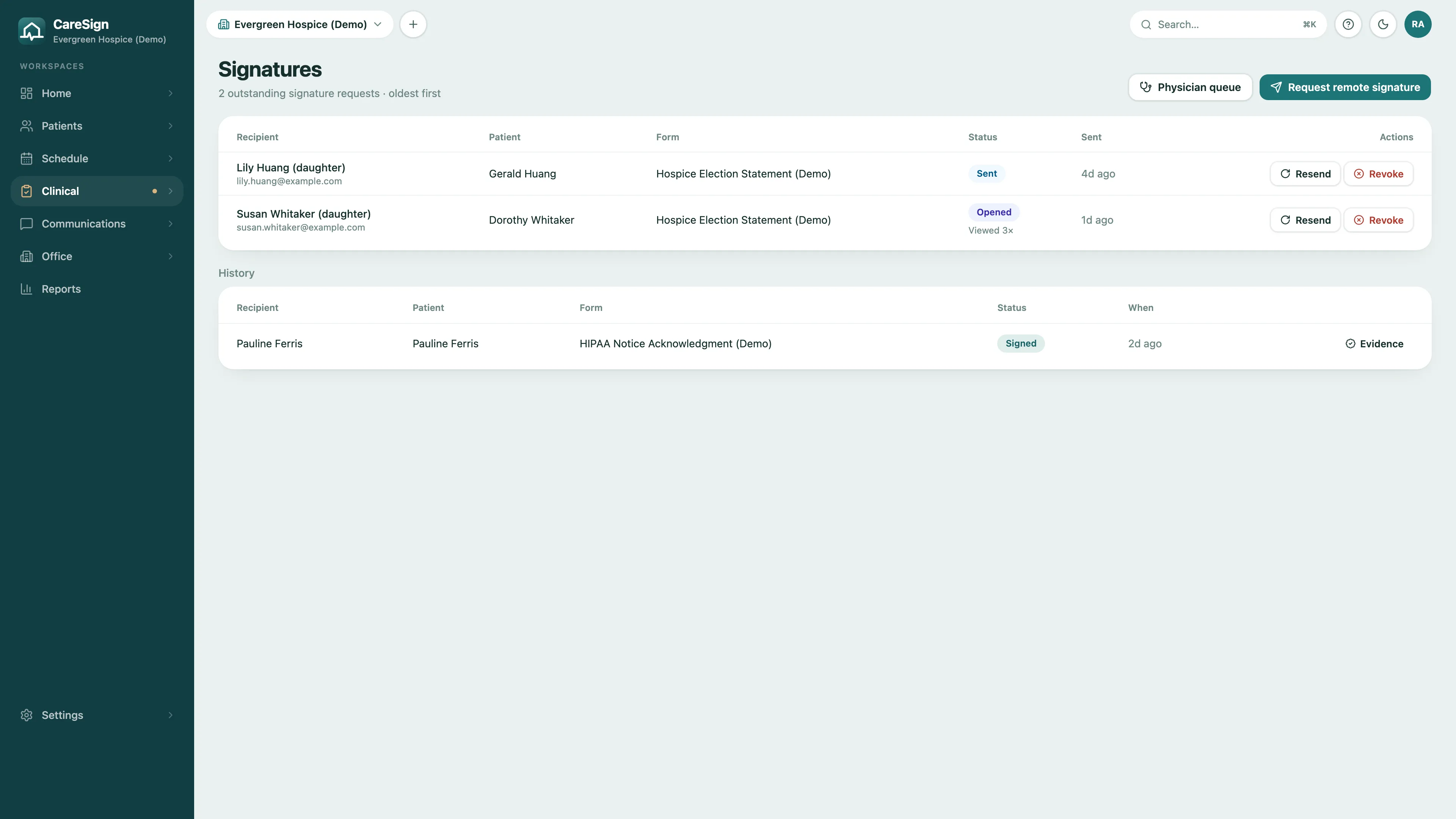
Task: Click the search magnifier icon
Action: tap(1146, 24)
